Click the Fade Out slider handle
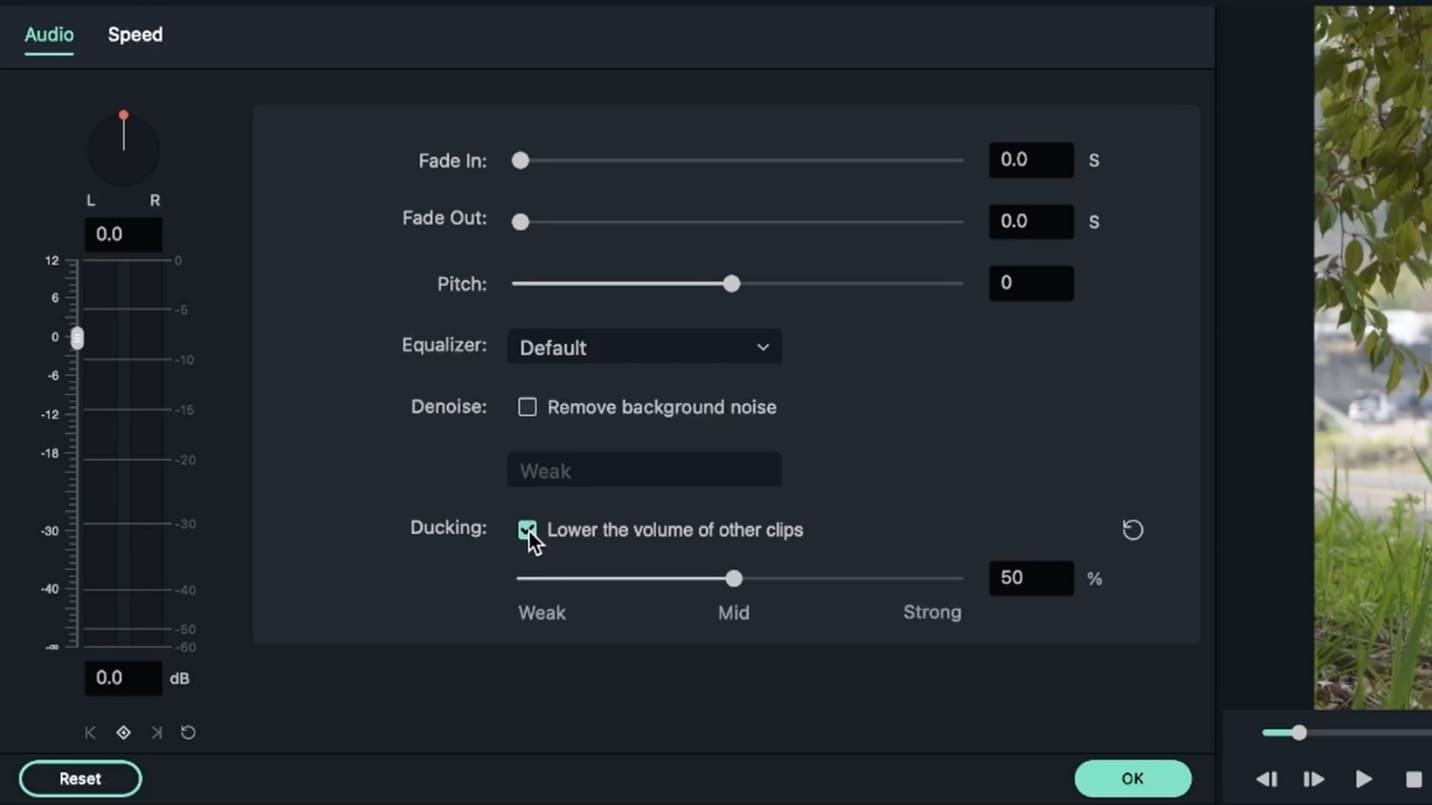Image resolution: width=1432 pixels, height=805 pixels. tap(520, 222)
